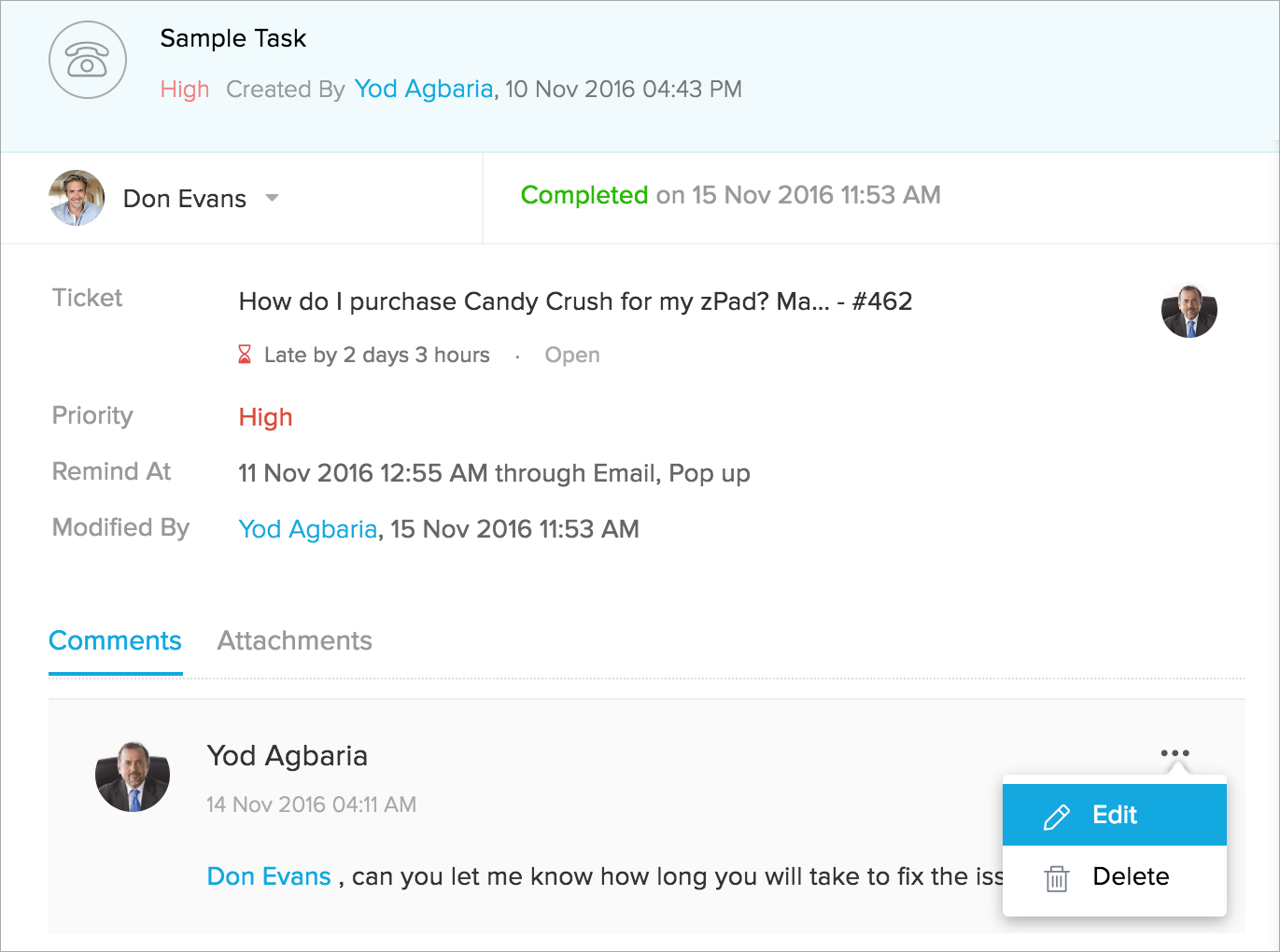Open the Completed status dropdown

pos(584,195)
